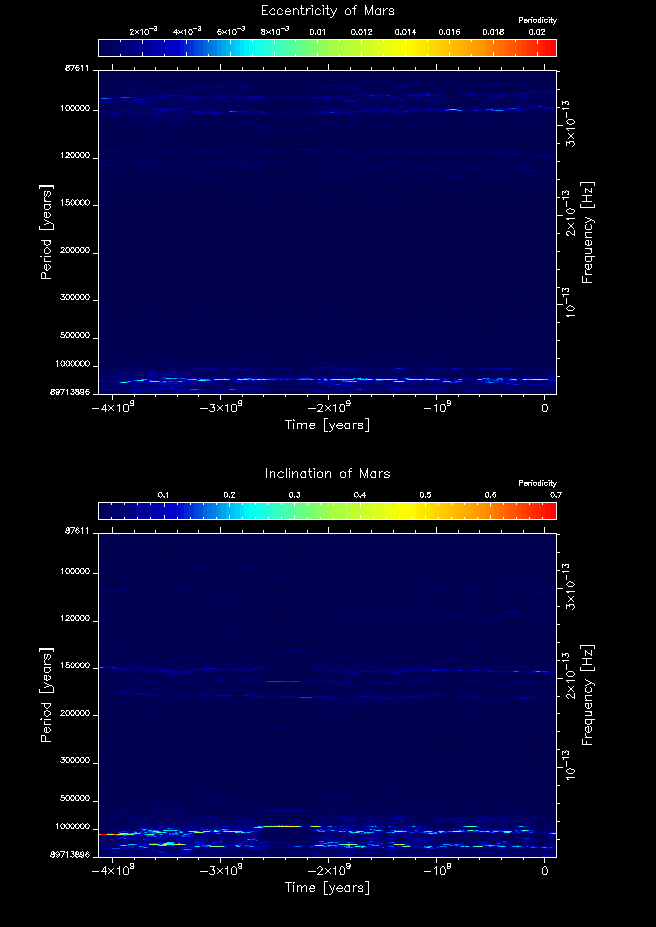The height and width of the screenshot is (927, 656).
Task: Select the 0.02 tick on the eccentricity colorbar
Action: (537, 32)
